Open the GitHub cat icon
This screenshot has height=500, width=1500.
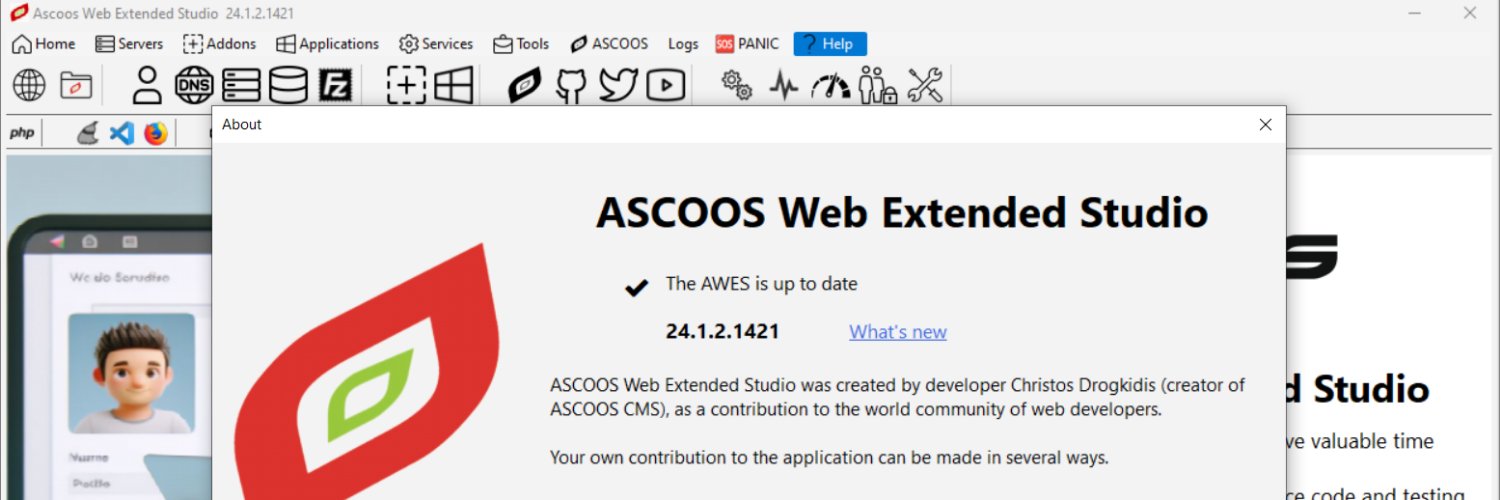click(x=571, y=86)
